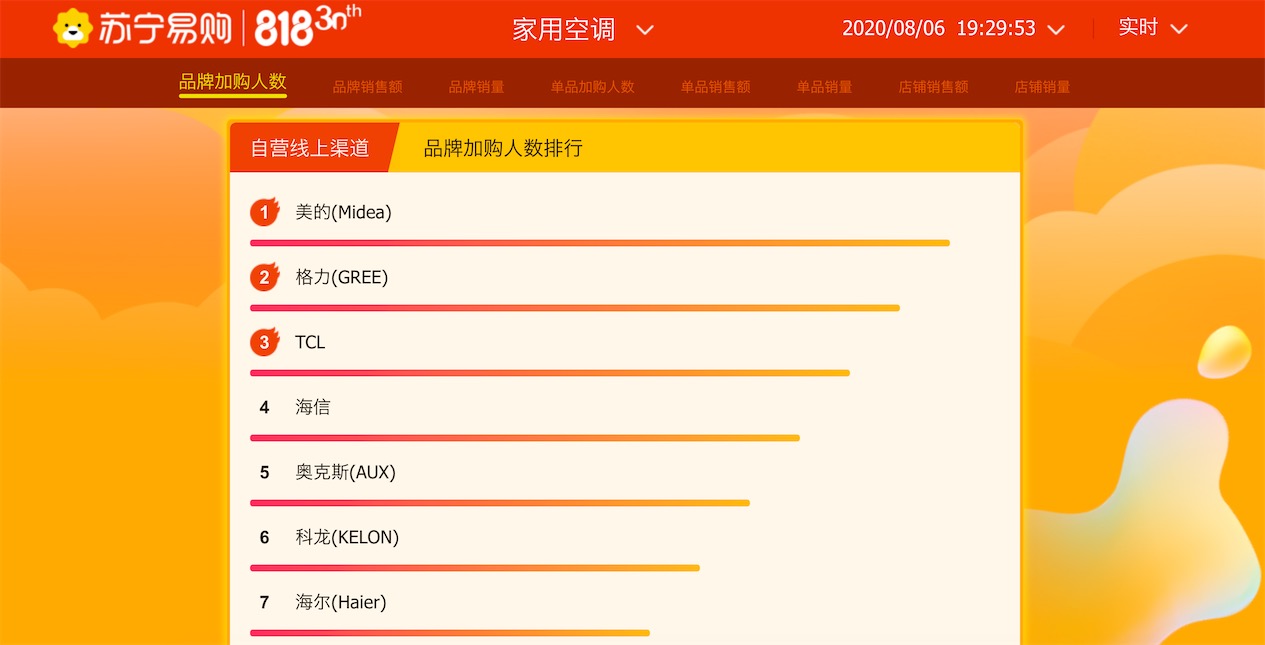1265x645 pixels.
Task: Click the 格力(GREE) brand entry
Action: [341, 277]
